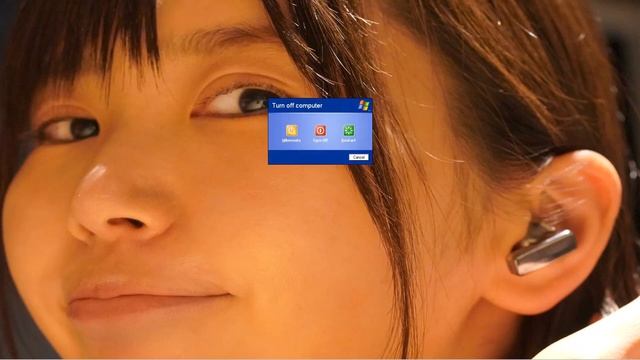The height and width of the screenshot is (360, 640).
Task: Click the green Restart icon
Action: pyautogui.click(x=349, y=130)
